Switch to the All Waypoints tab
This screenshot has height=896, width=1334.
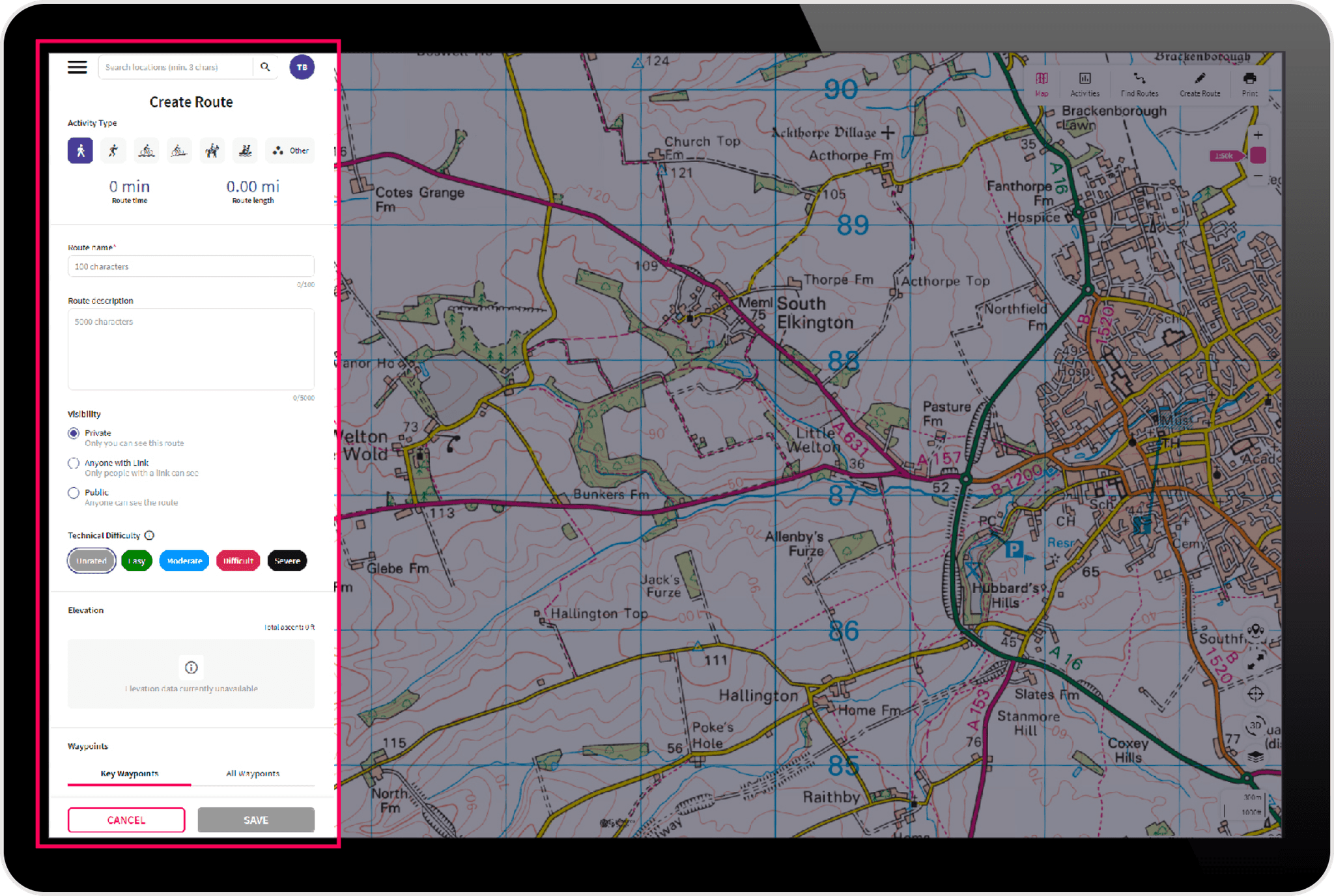click(252, 774)
